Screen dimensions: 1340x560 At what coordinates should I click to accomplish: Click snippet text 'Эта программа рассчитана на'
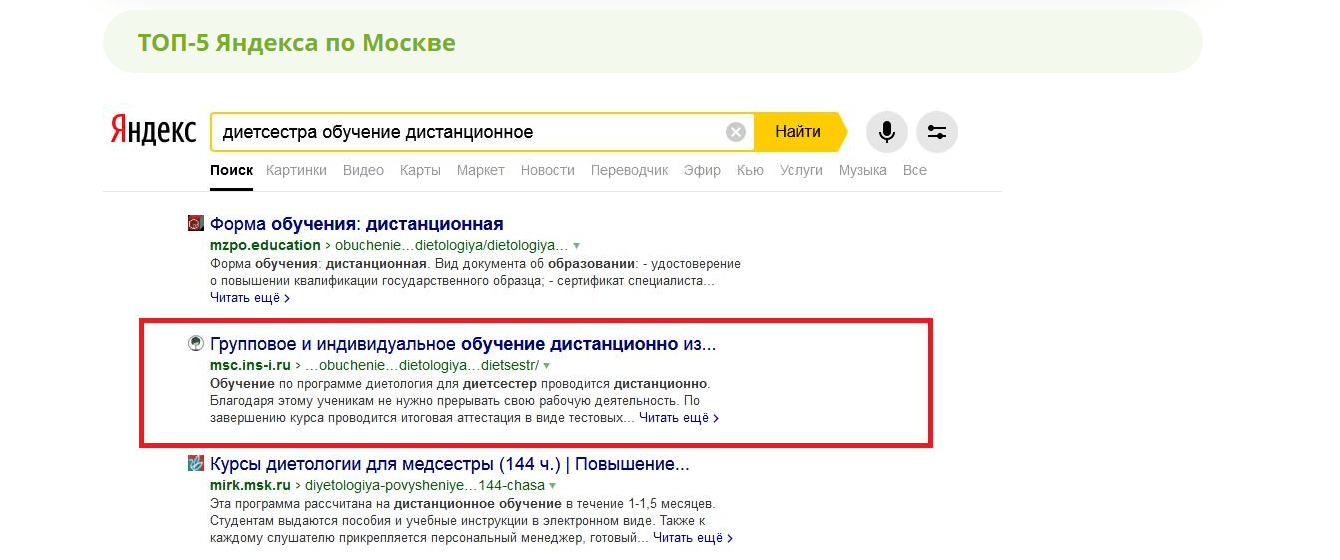pos(300,504)
